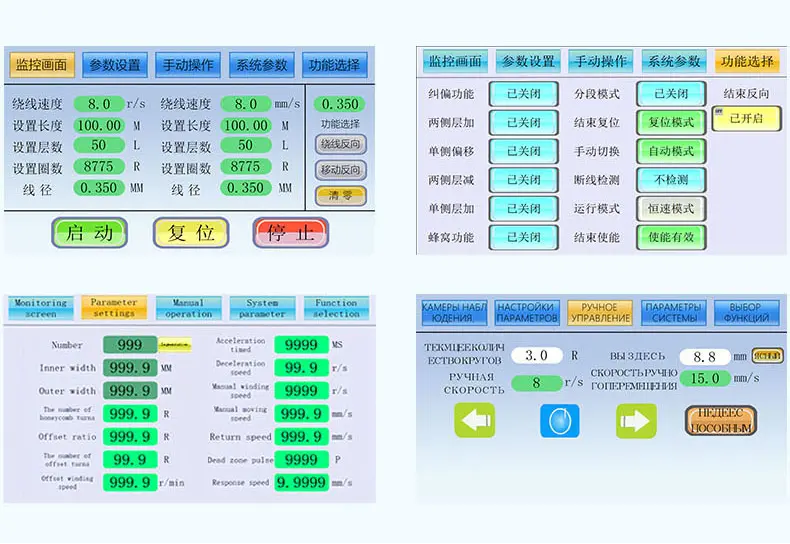Open the System parameter tab
This screenshot has width=790, height=544.
(x=262, y=308)
